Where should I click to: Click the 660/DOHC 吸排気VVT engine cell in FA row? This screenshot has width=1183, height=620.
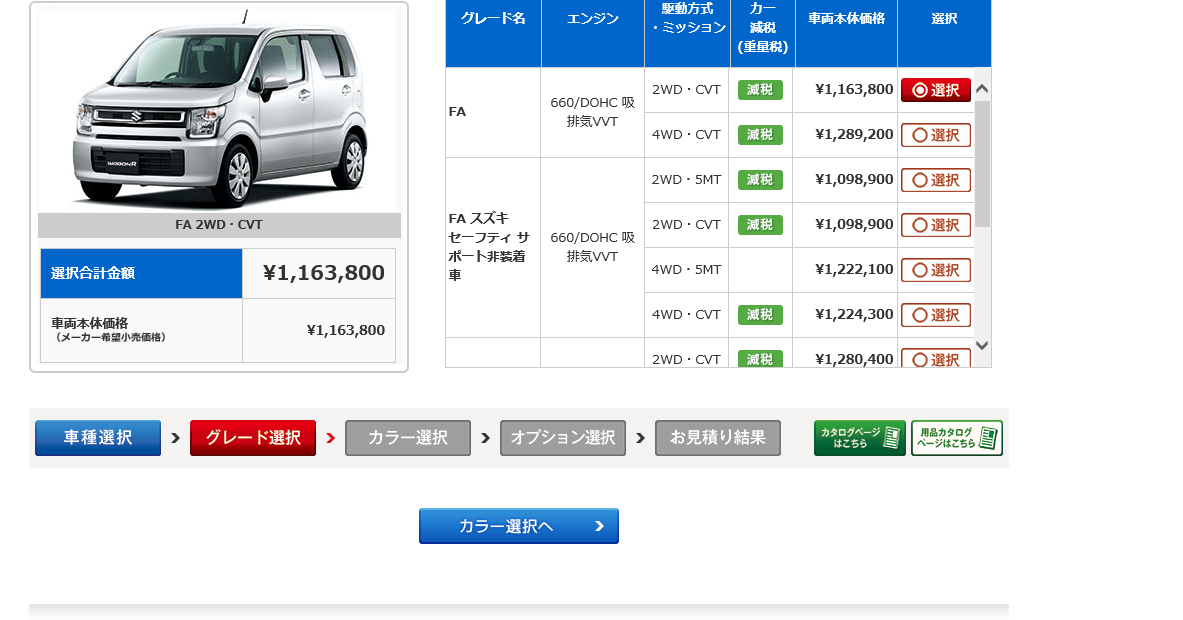point(593,112)
